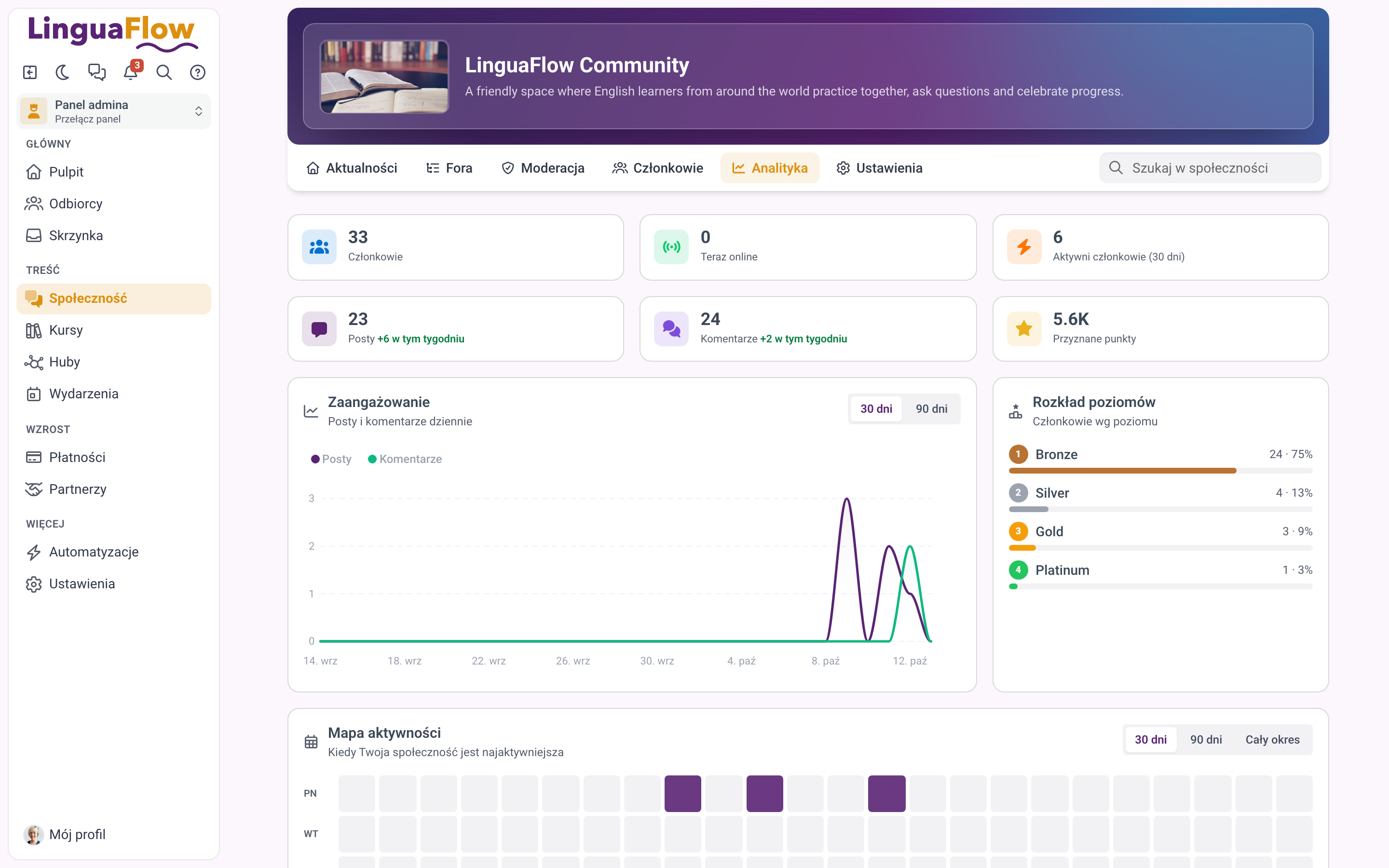
Task: Open Kursy section
Action: 114,330
